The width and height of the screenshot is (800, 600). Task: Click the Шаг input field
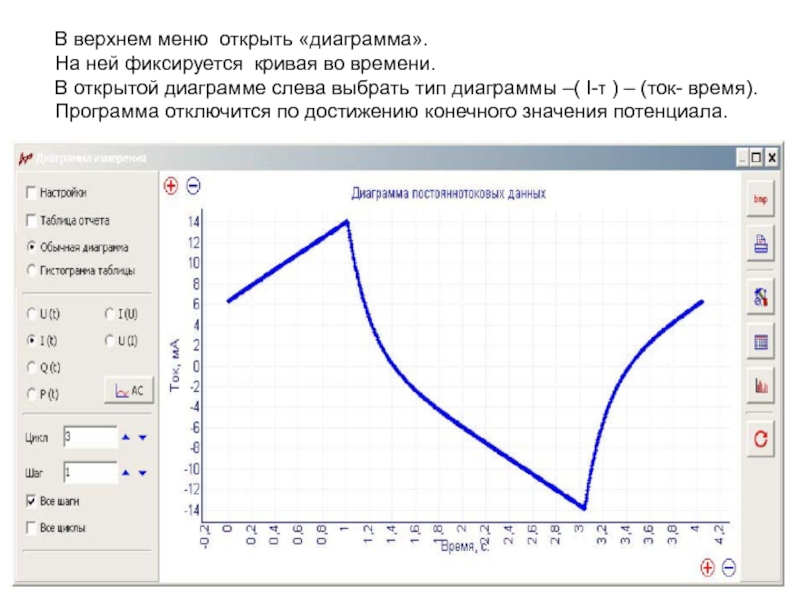coord(88,471)
